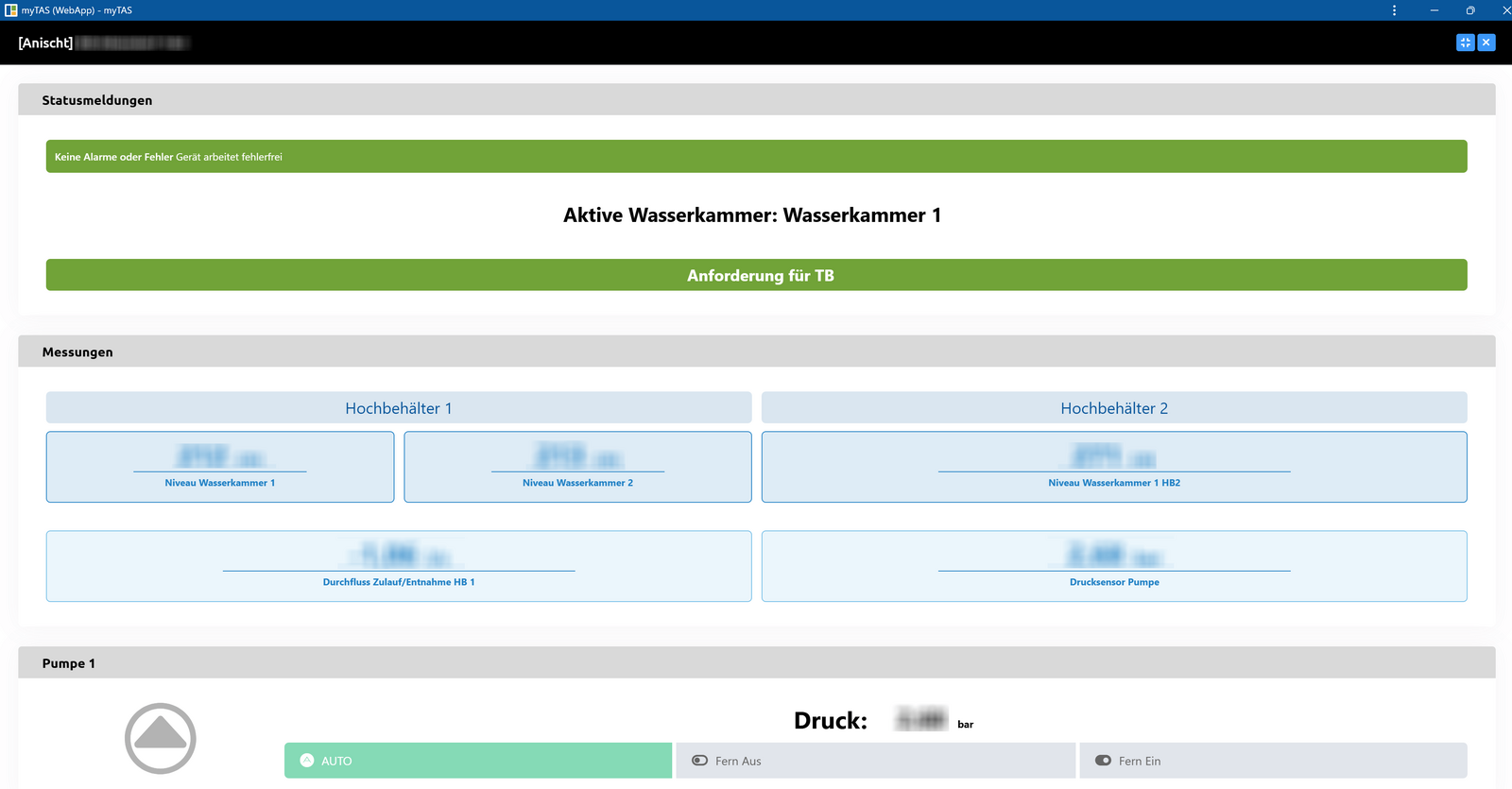This screenshot has height=789, width=1512.
Task: Click the Pumpe 1 section header
Action: pyautogui.click(x=756, y=663)
